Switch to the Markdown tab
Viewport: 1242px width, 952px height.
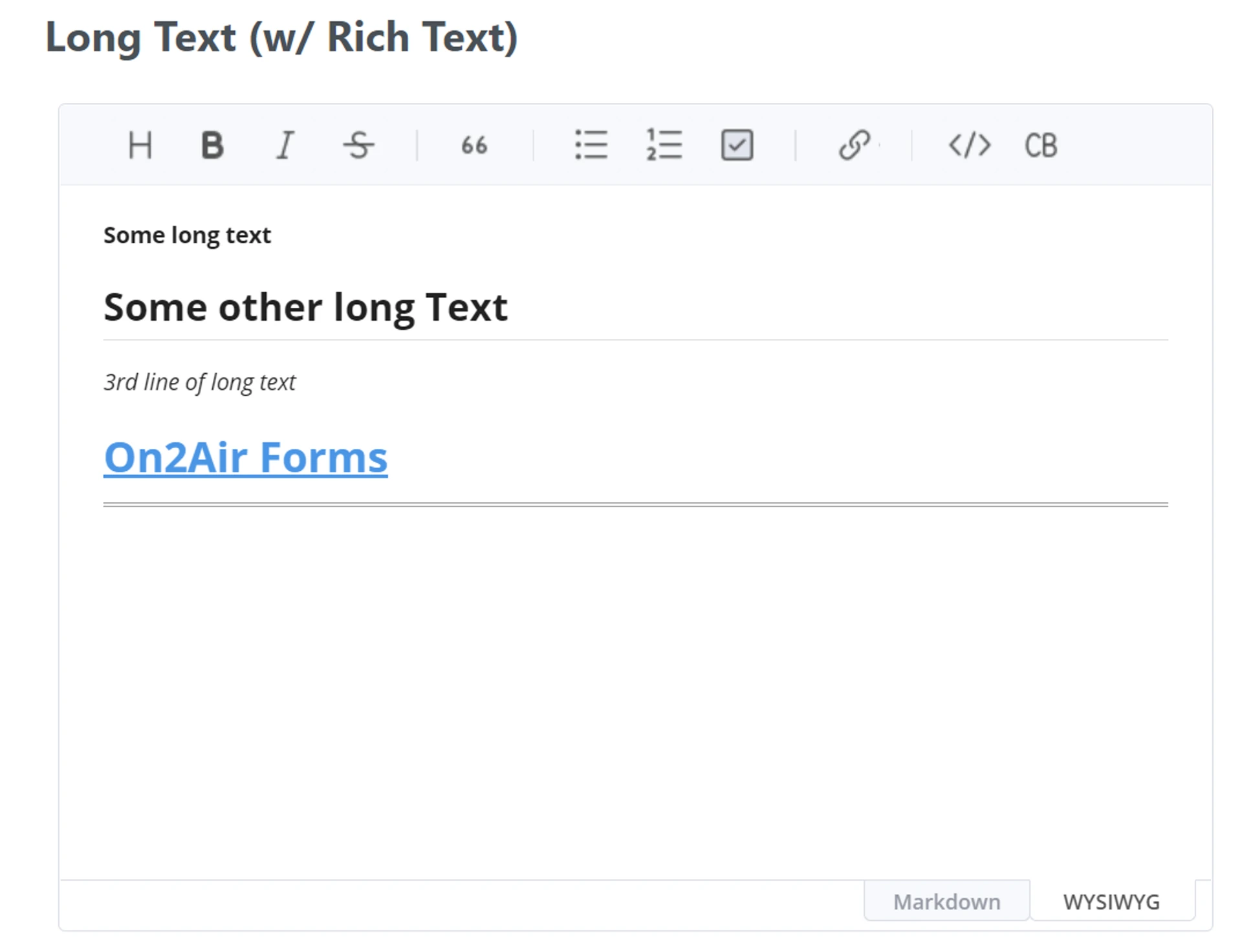946,901
